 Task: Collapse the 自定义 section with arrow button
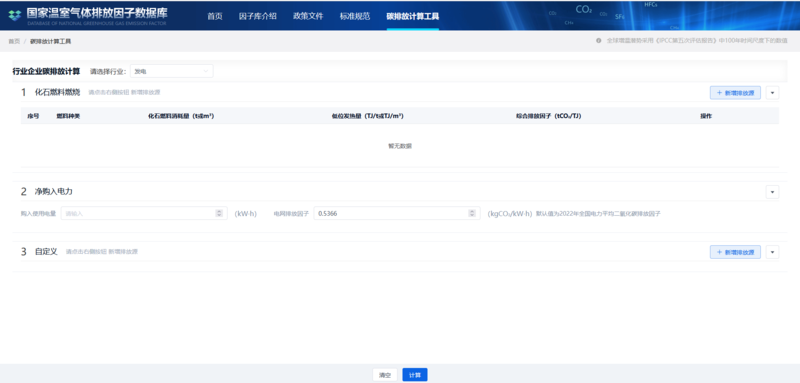tap(772, 252)
